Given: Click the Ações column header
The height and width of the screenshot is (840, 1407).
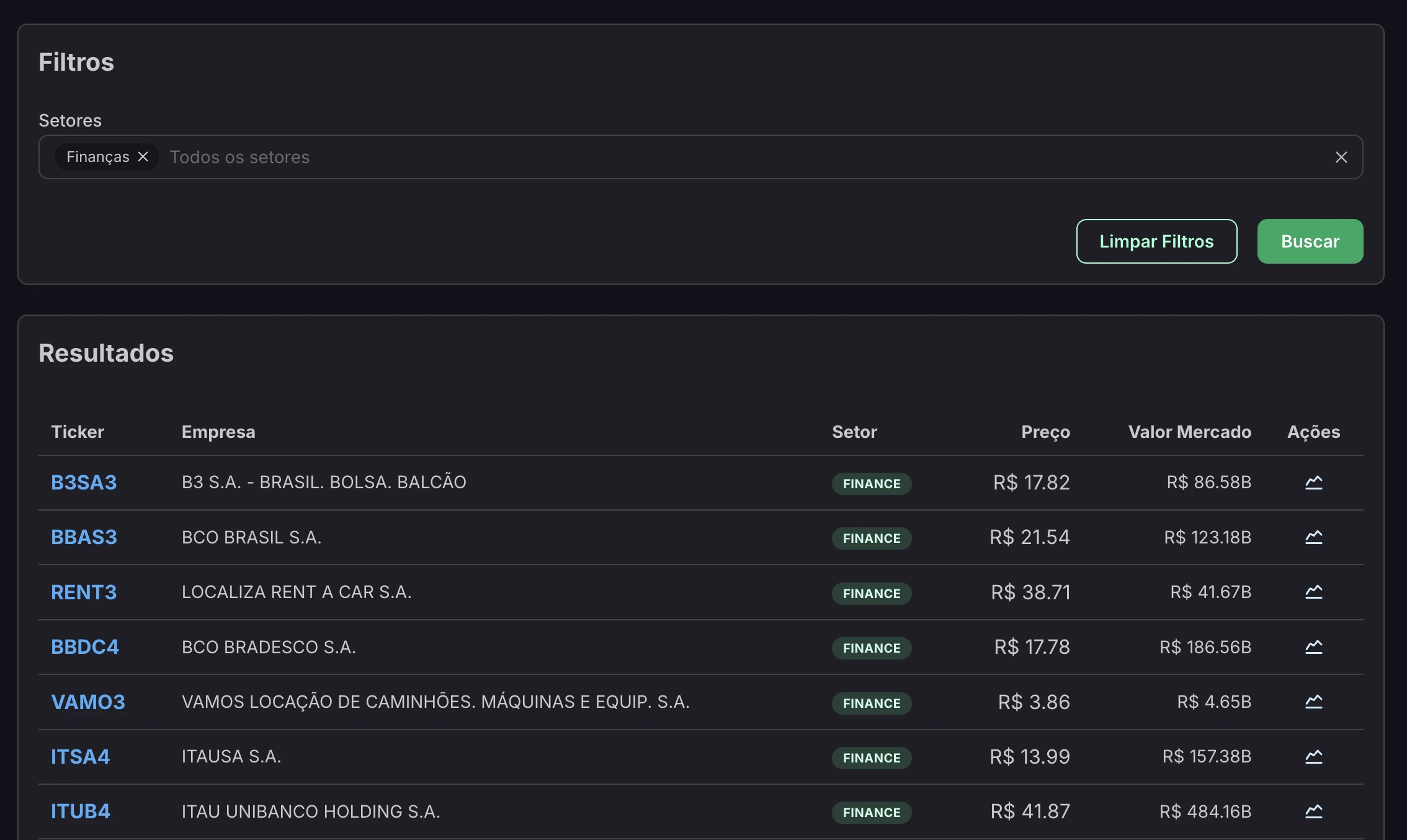Looking at the screenshot, I should [1313, 432].
